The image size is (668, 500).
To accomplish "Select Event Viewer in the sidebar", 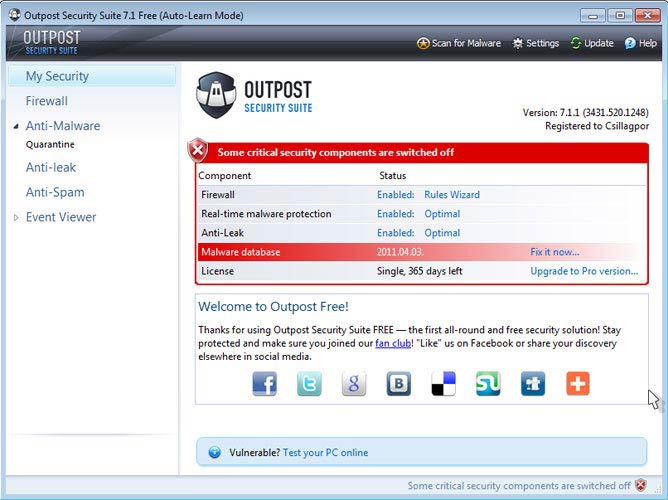I will coord(61,217).
